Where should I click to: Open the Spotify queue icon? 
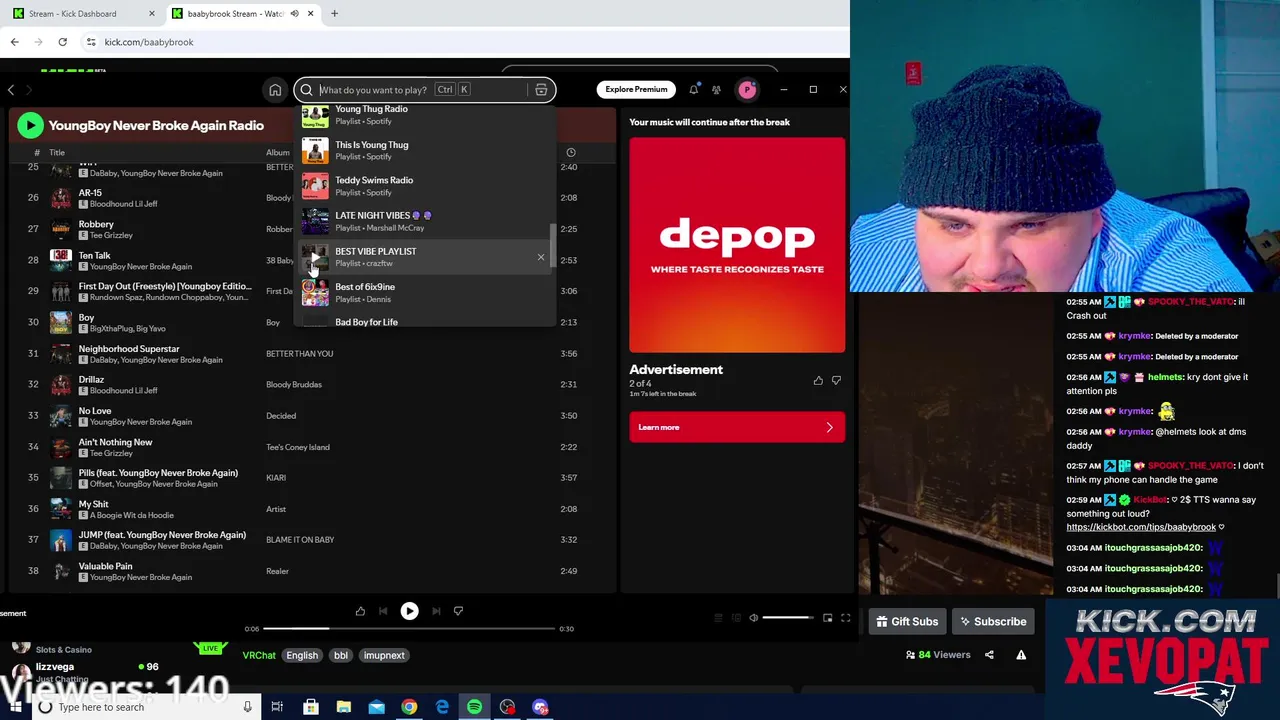(x=718, y=618)
